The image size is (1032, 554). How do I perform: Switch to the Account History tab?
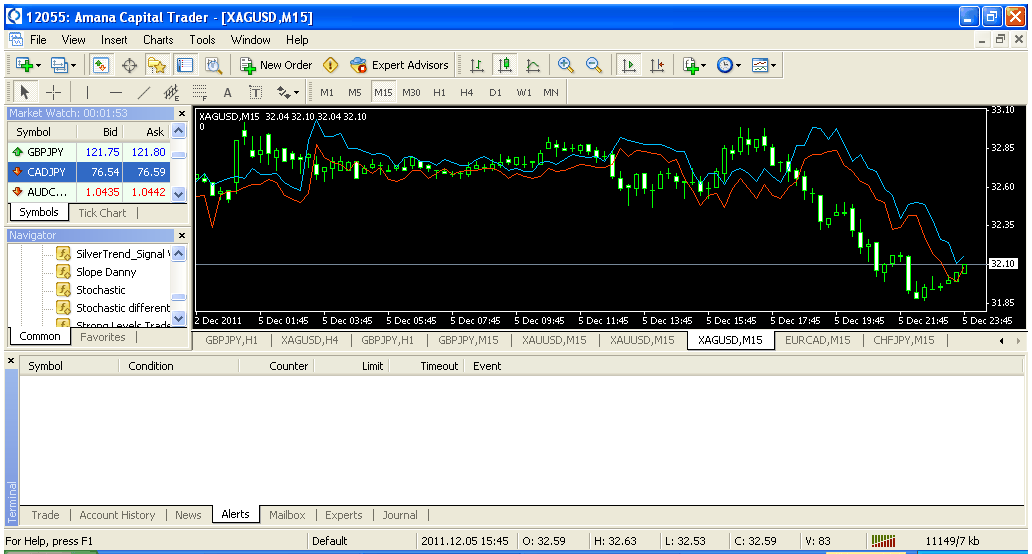(x=117, y=515)
